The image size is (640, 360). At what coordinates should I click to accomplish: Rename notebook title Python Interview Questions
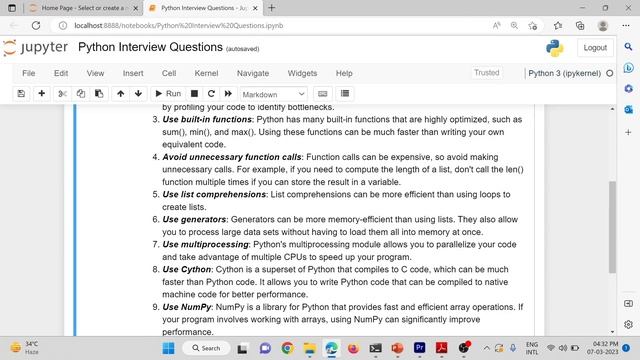point(150,47)
